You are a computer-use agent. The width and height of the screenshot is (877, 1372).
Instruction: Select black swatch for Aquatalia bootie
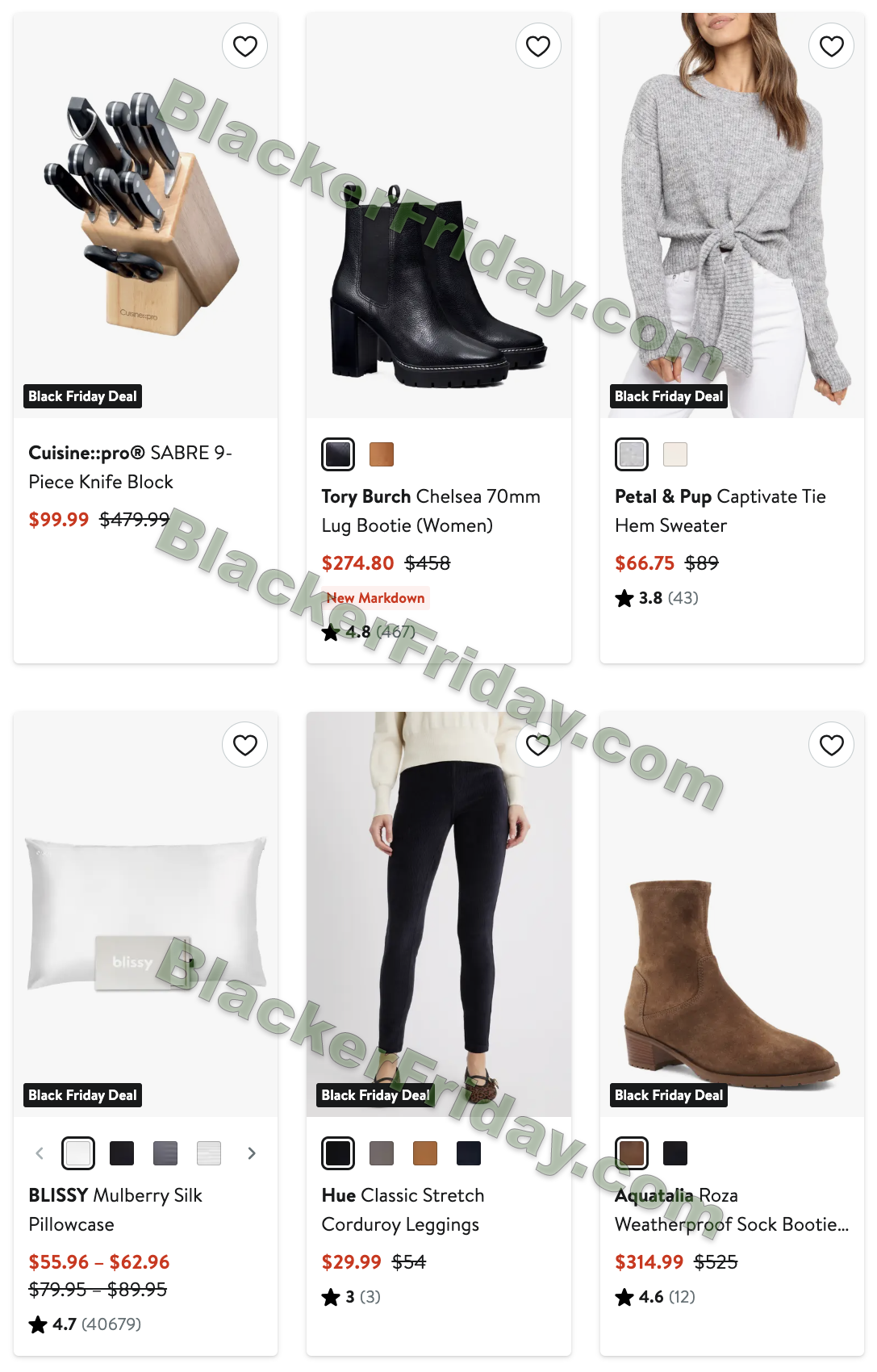coord(675,1153)
